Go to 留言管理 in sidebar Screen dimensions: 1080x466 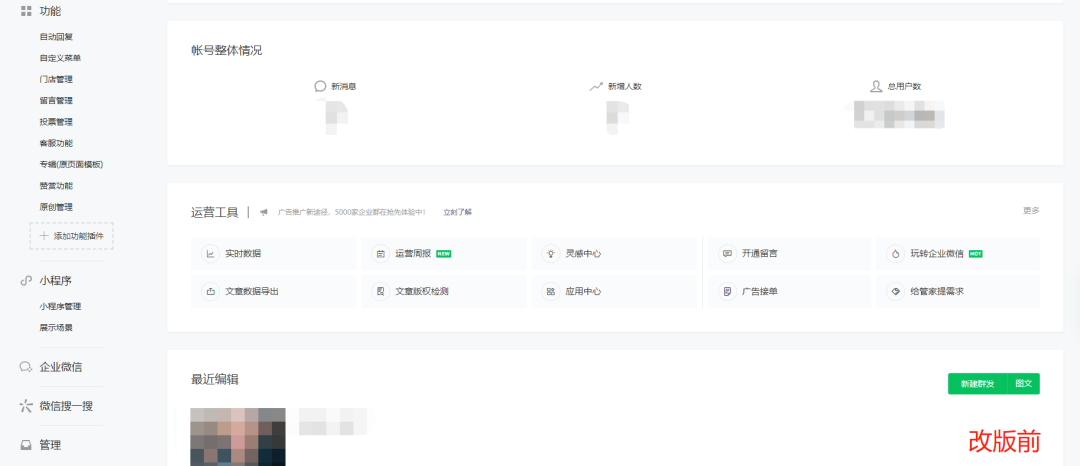point(56,100)
